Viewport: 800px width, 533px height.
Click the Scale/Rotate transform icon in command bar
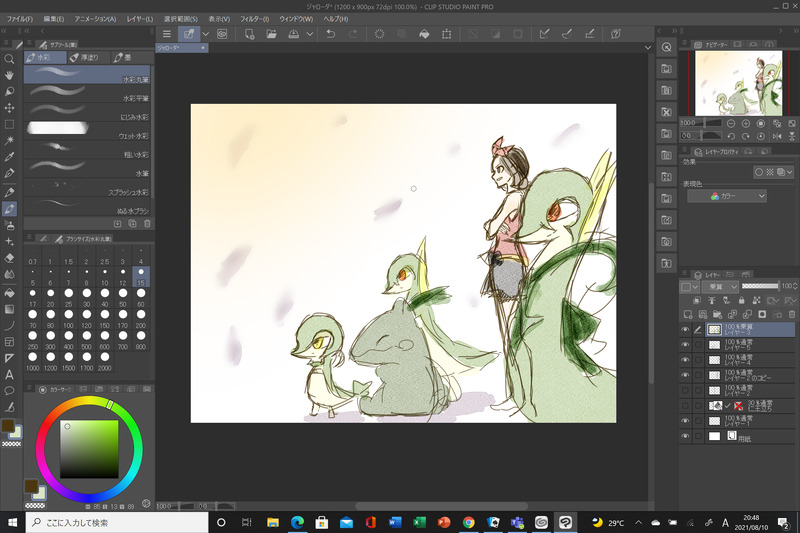(446, 34)
